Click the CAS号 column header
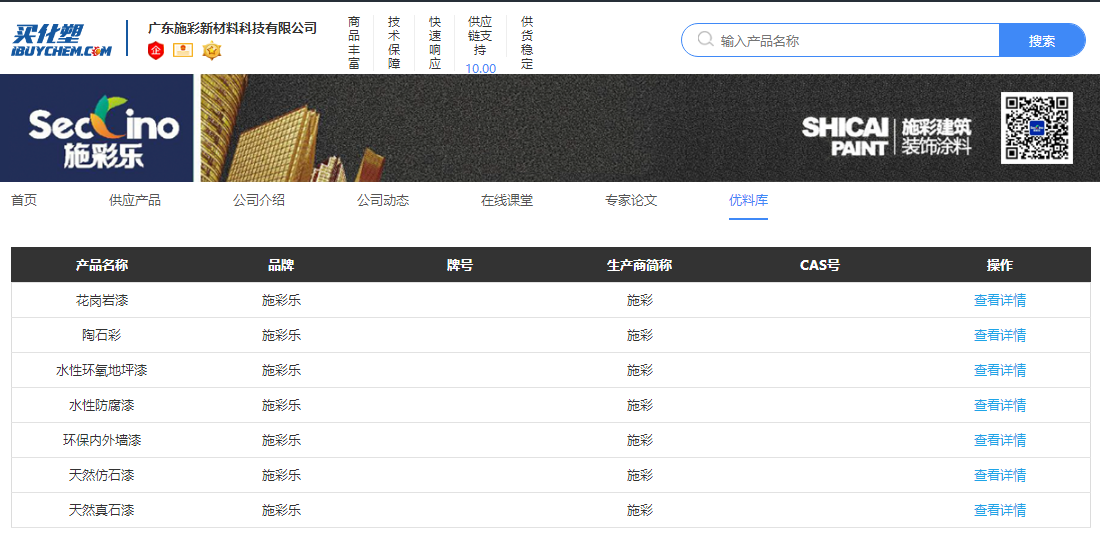The image size is (1100, 539). (820, 265)
